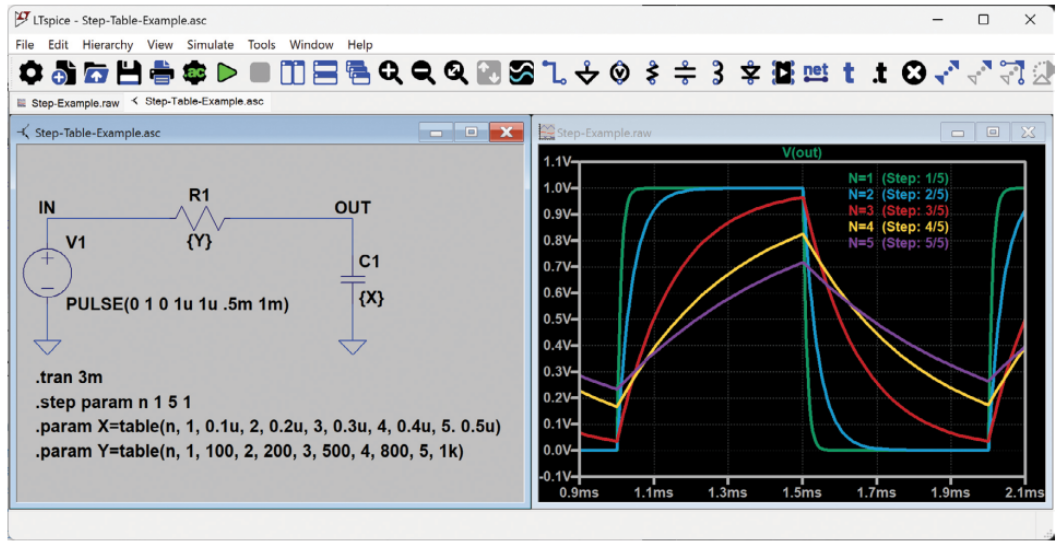This screenshot has width=1060, height=548.
Task: Click the .param X=table directive line
Action: [x=268, y=428]
